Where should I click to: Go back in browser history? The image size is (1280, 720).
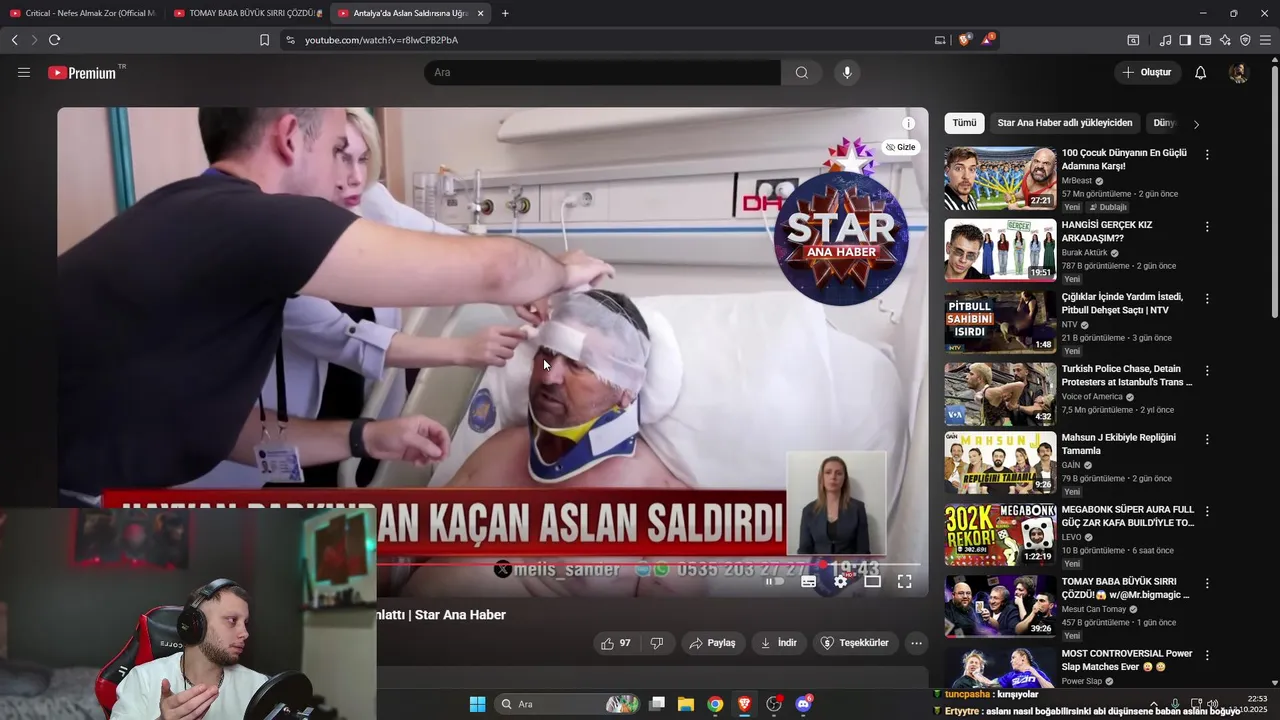coord(15,40)
